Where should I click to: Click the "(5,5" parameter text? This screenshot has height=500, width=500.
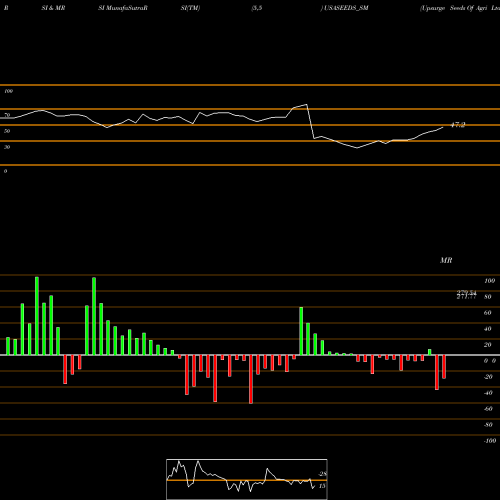[x=257, y=8]
